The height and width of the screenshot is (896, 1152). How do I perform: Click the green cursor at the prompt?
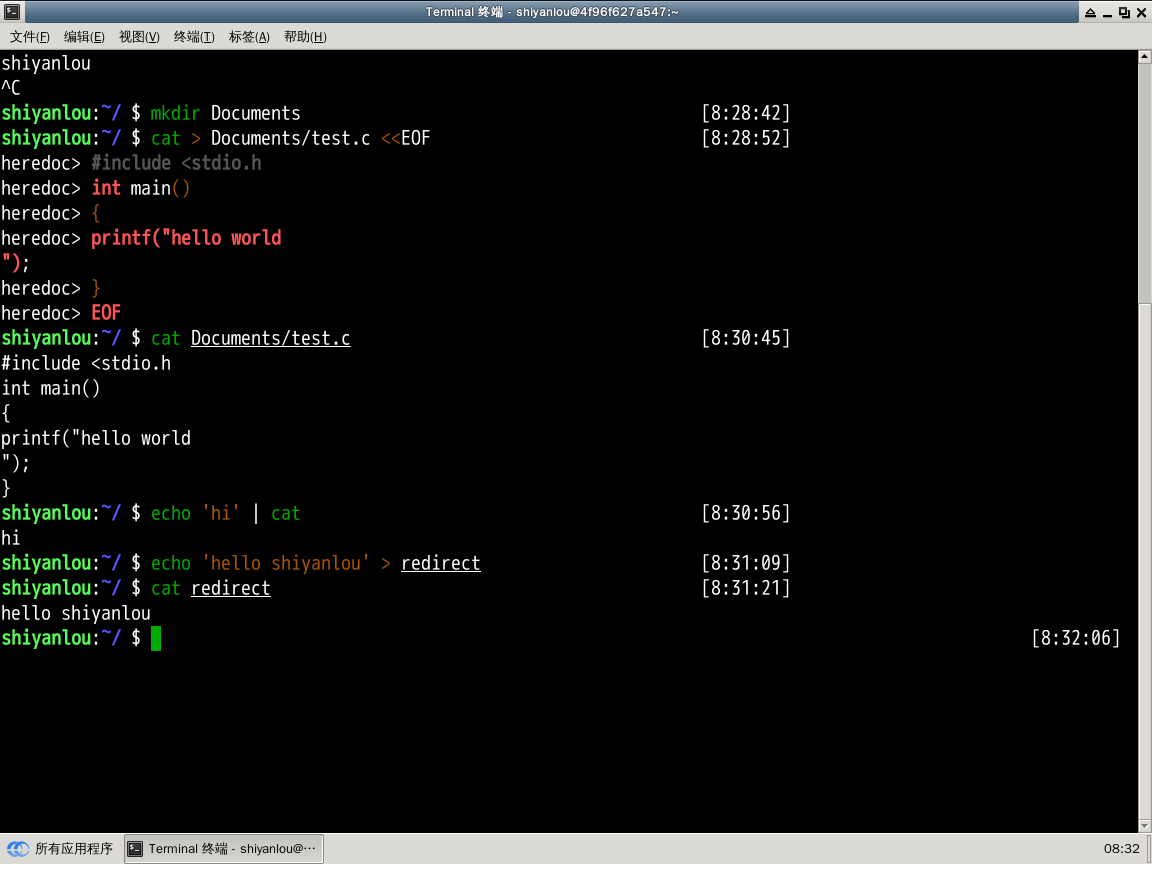[156, 638]
